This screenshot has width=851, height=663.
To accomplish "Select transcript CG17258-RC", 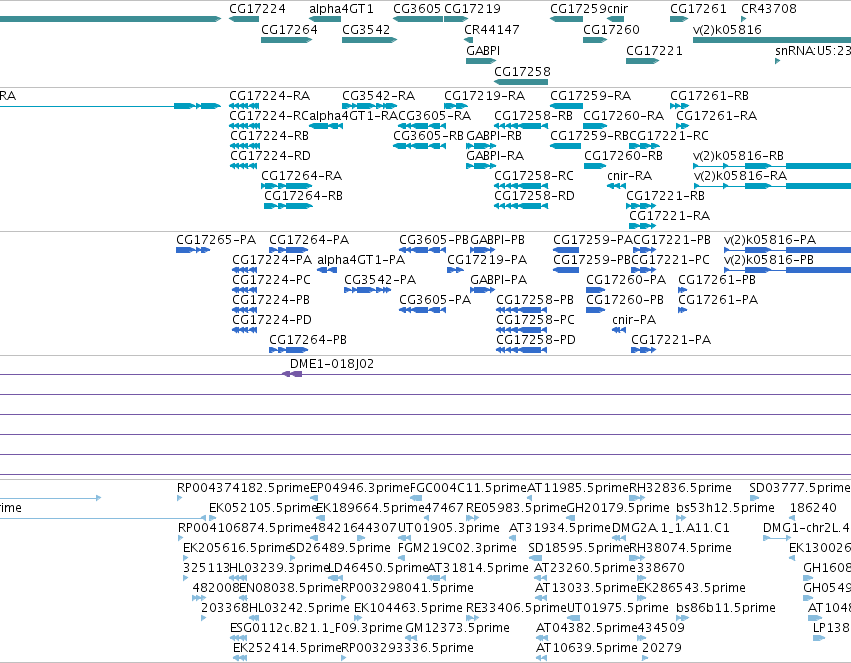I will tap(521, 186).
